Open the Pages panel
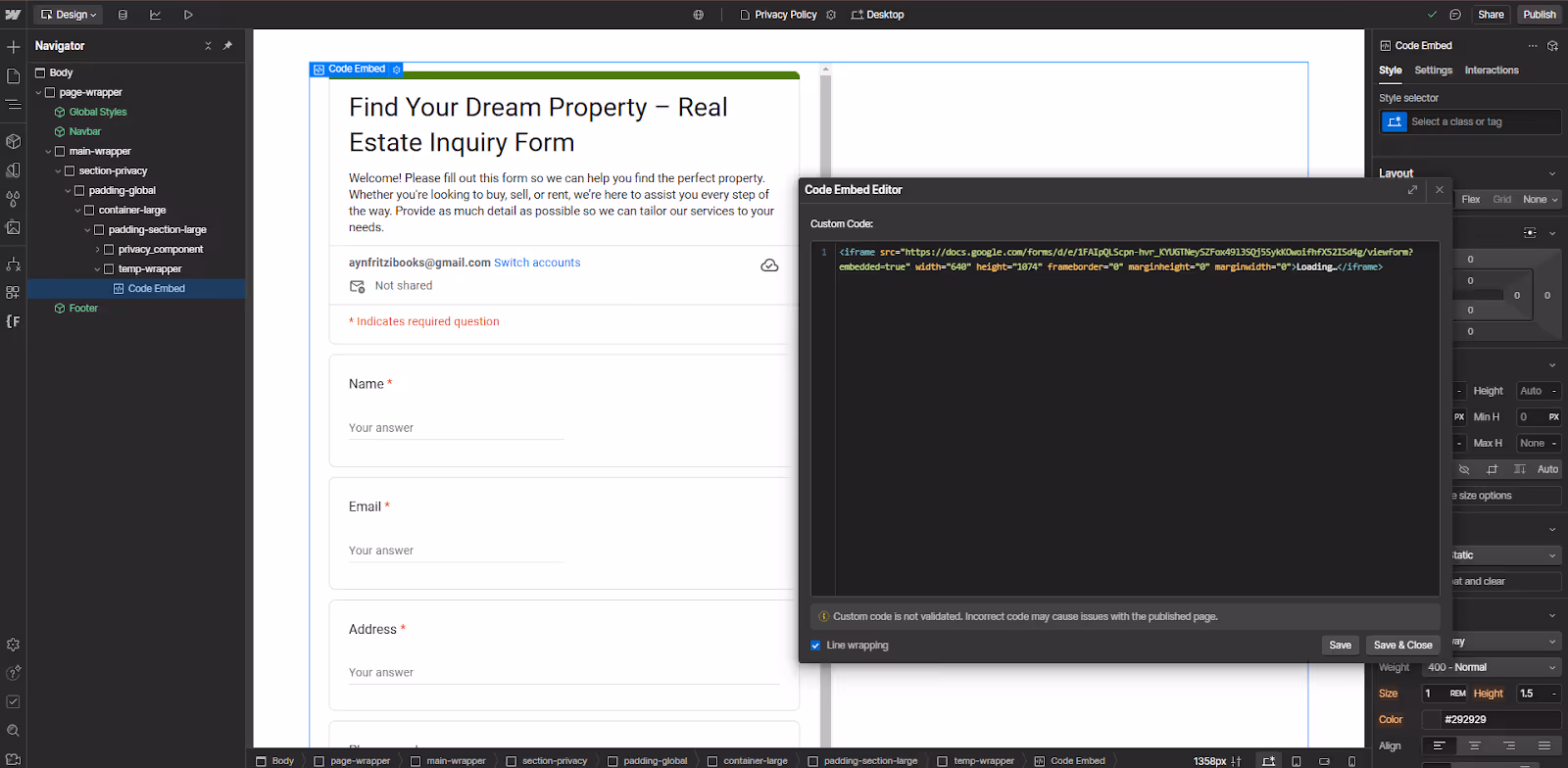1568x768 pixels. click(x=14, y=75)
